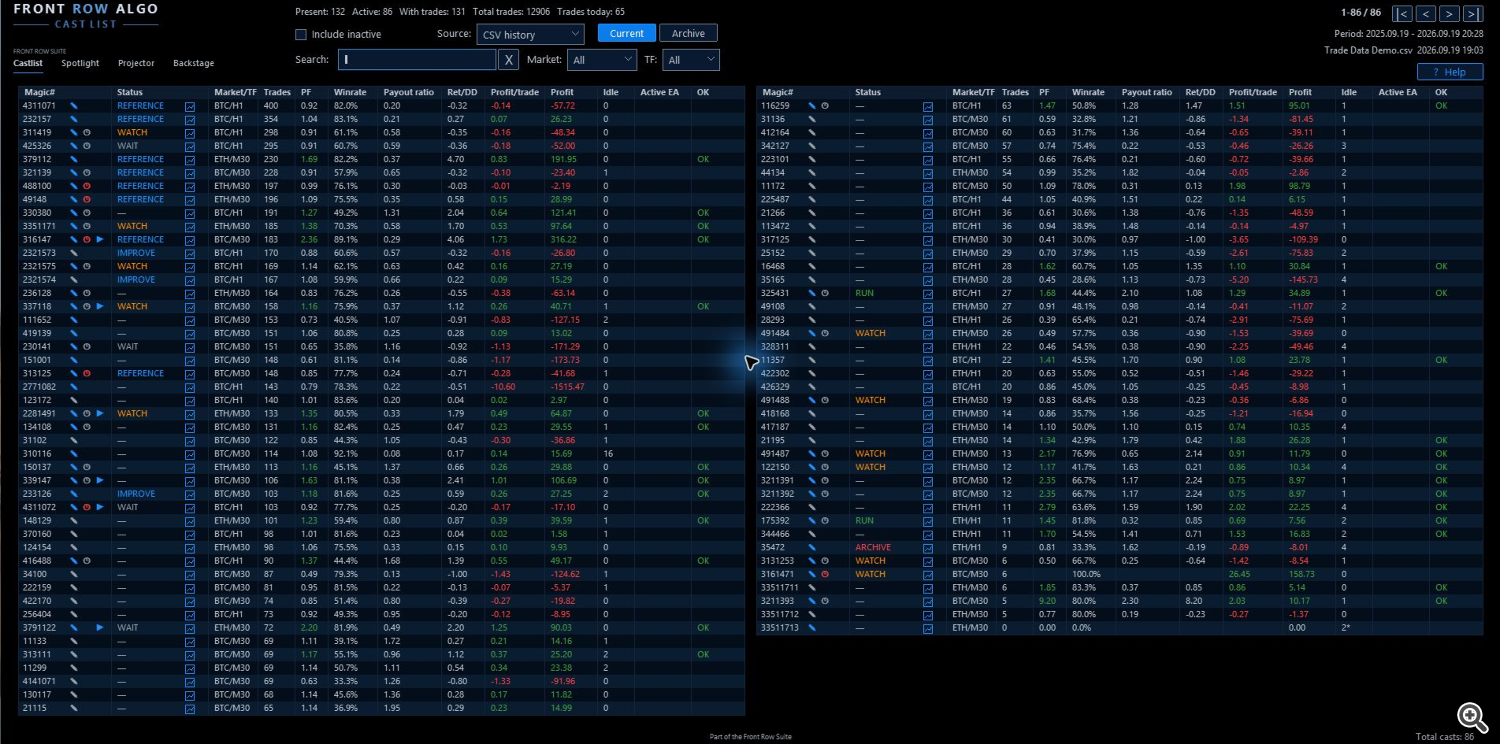
Task: Click the Trade Data Demo.csv file label
Action: pyautogui.click(x=1368, y=49)
